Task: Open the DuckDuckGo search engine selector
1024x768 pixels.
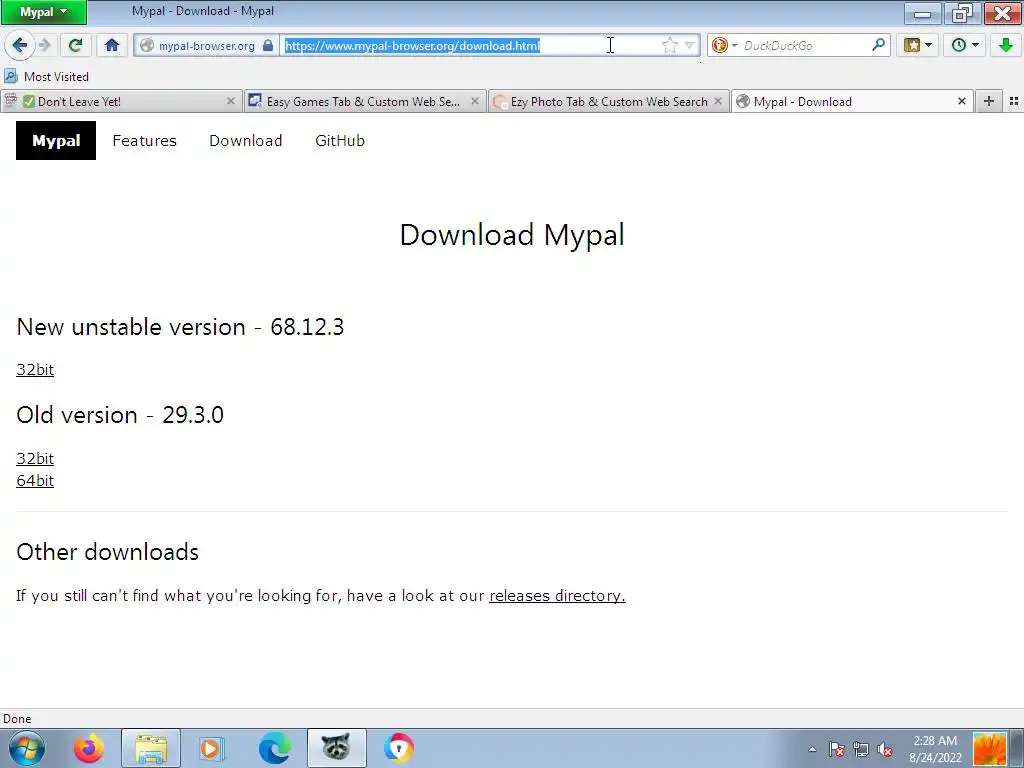Action: click(724, 45)
